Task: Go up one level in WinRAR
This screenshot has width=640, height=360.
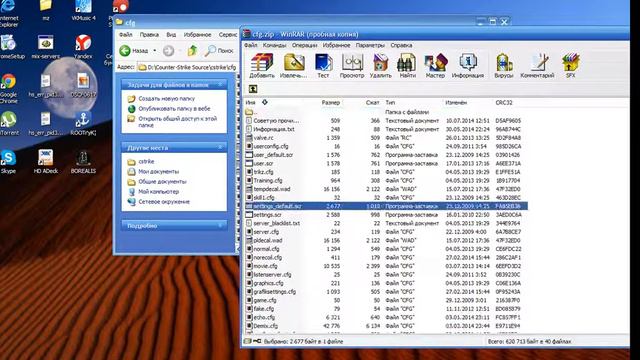Action: pos(253,89)
